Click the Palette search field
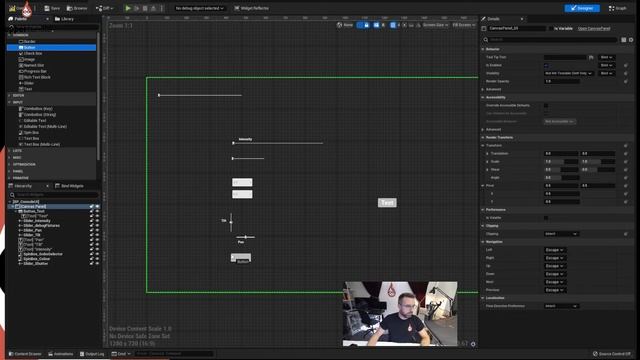 pyautogui.click(x=53, y=27)
